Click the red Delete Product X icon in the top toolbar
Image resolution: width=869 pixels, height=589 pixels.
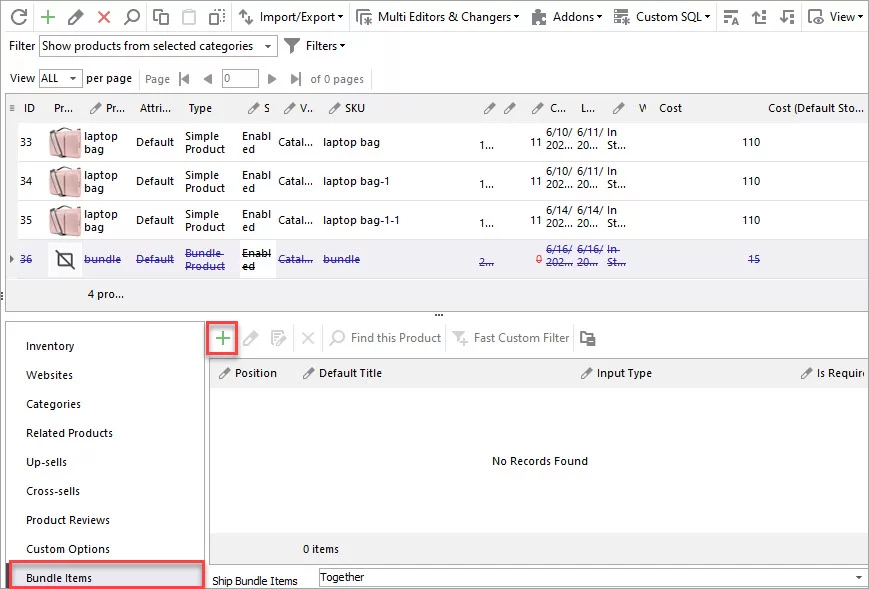pyautogui.click(x=104, y=17)
